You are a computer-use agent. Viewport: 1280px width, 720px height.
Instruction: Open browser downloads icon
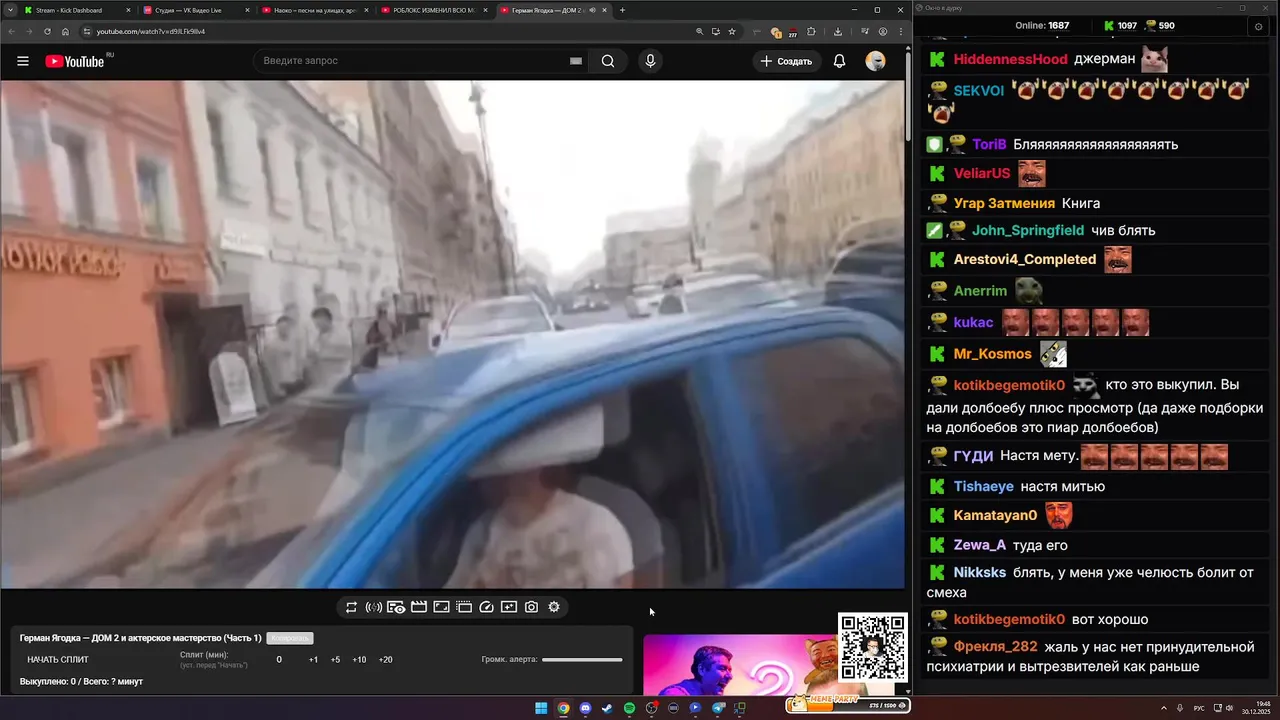(x=838, y=31)
